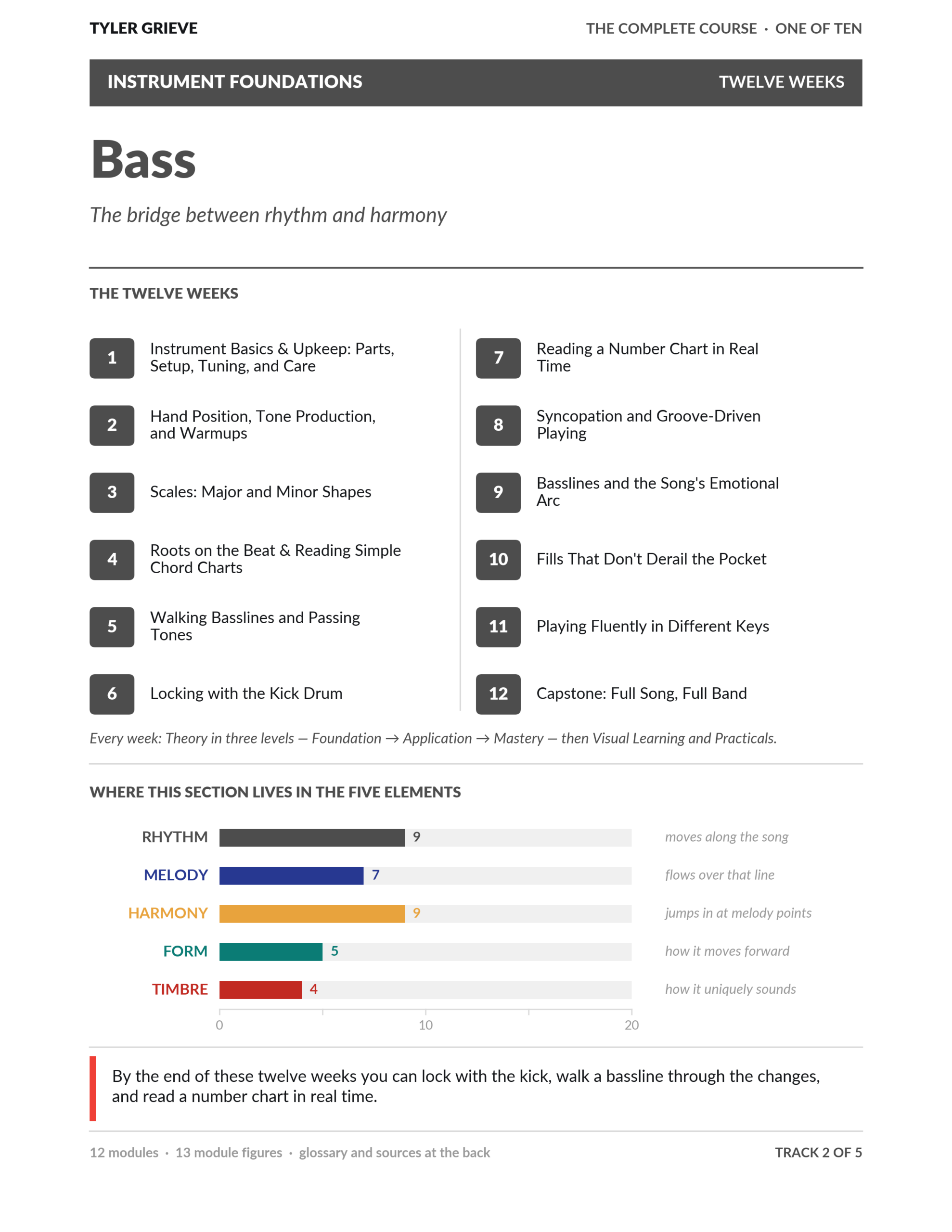
Task: Select the week 12 number badge
Action: (498, 694)
